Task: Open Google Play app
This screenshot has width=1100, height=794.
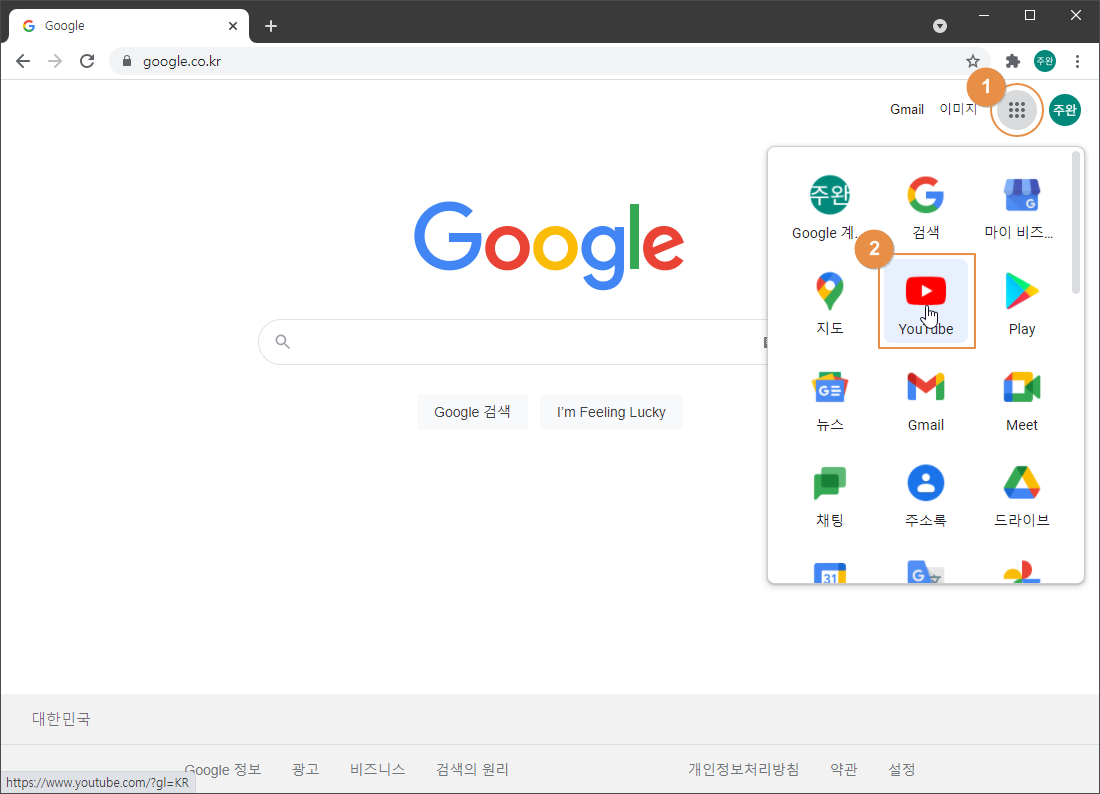Action: [1021, 302]
